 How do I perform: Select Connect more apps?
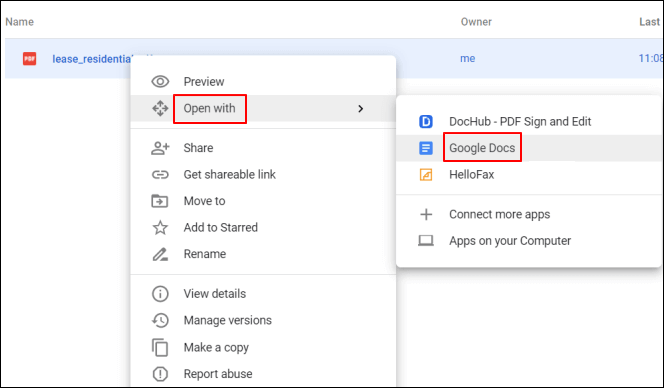pos(529,214)
